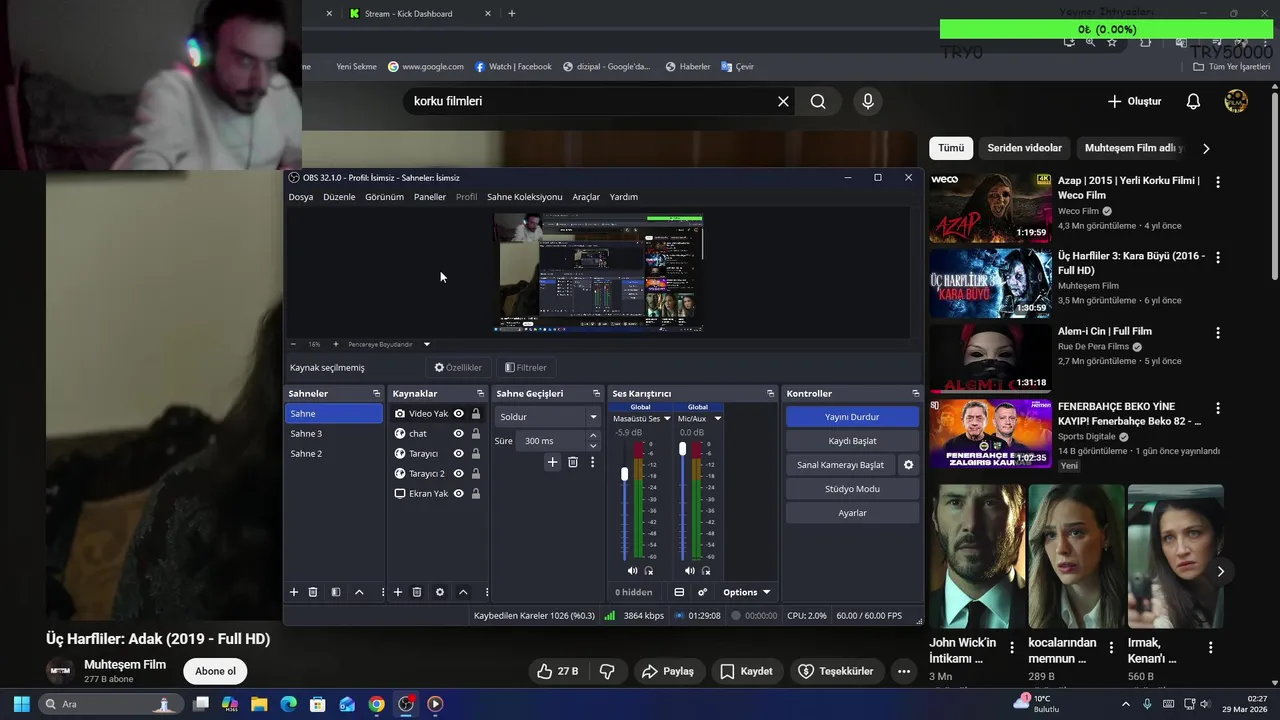
Task: Lock the Ekran Yak source
Action: pyautogui.click(x=475, y=494)
